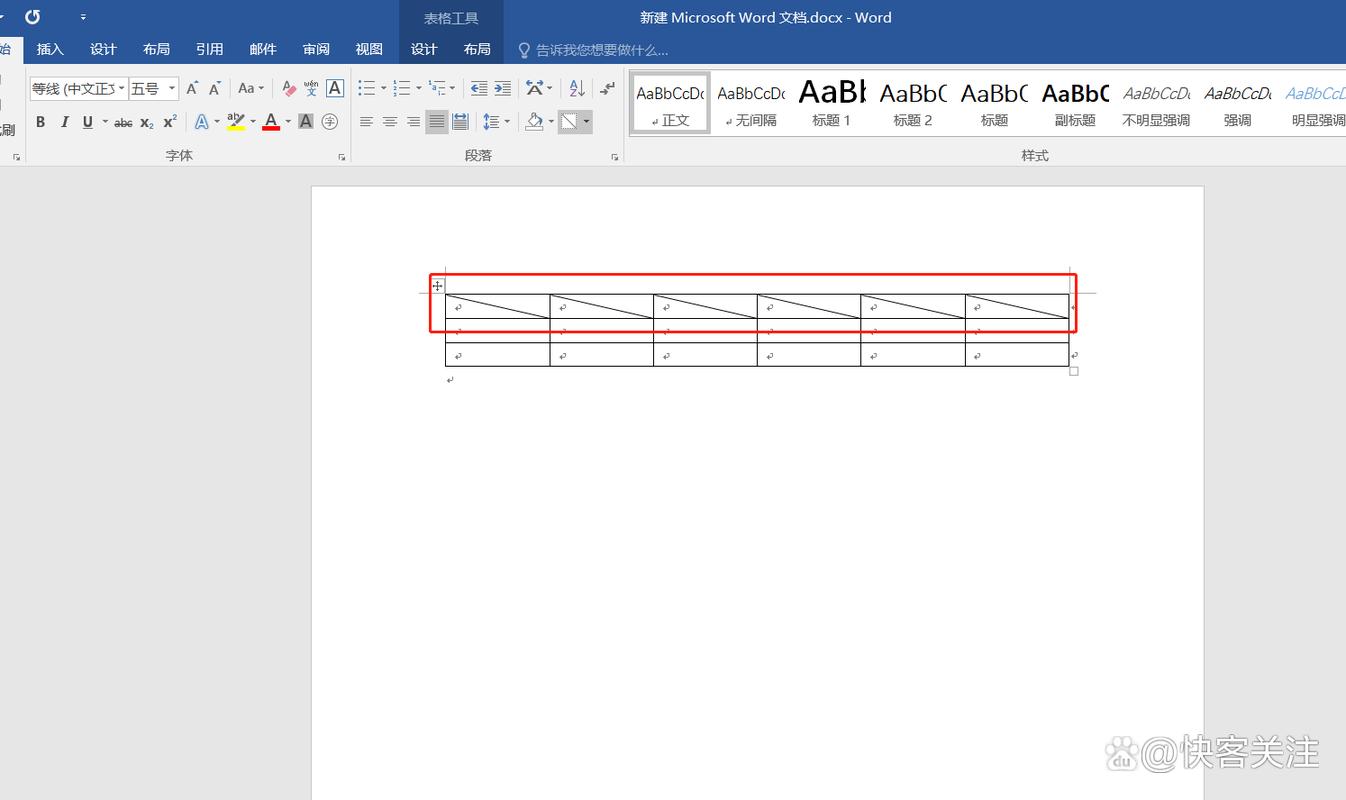Screen dimensions: 1346x800
Task: Click the decrease font size icon
Action: point(215,88)
